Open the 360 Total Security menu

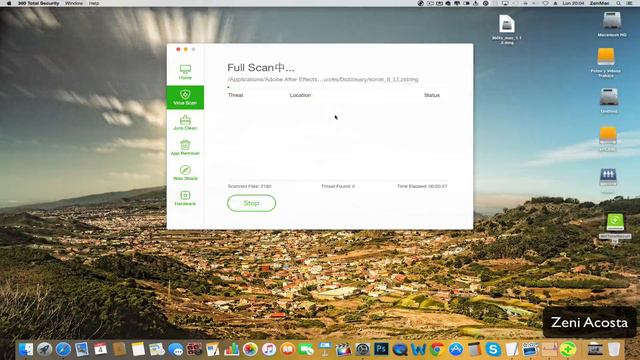pyautogui.click(x=38, y=3)
